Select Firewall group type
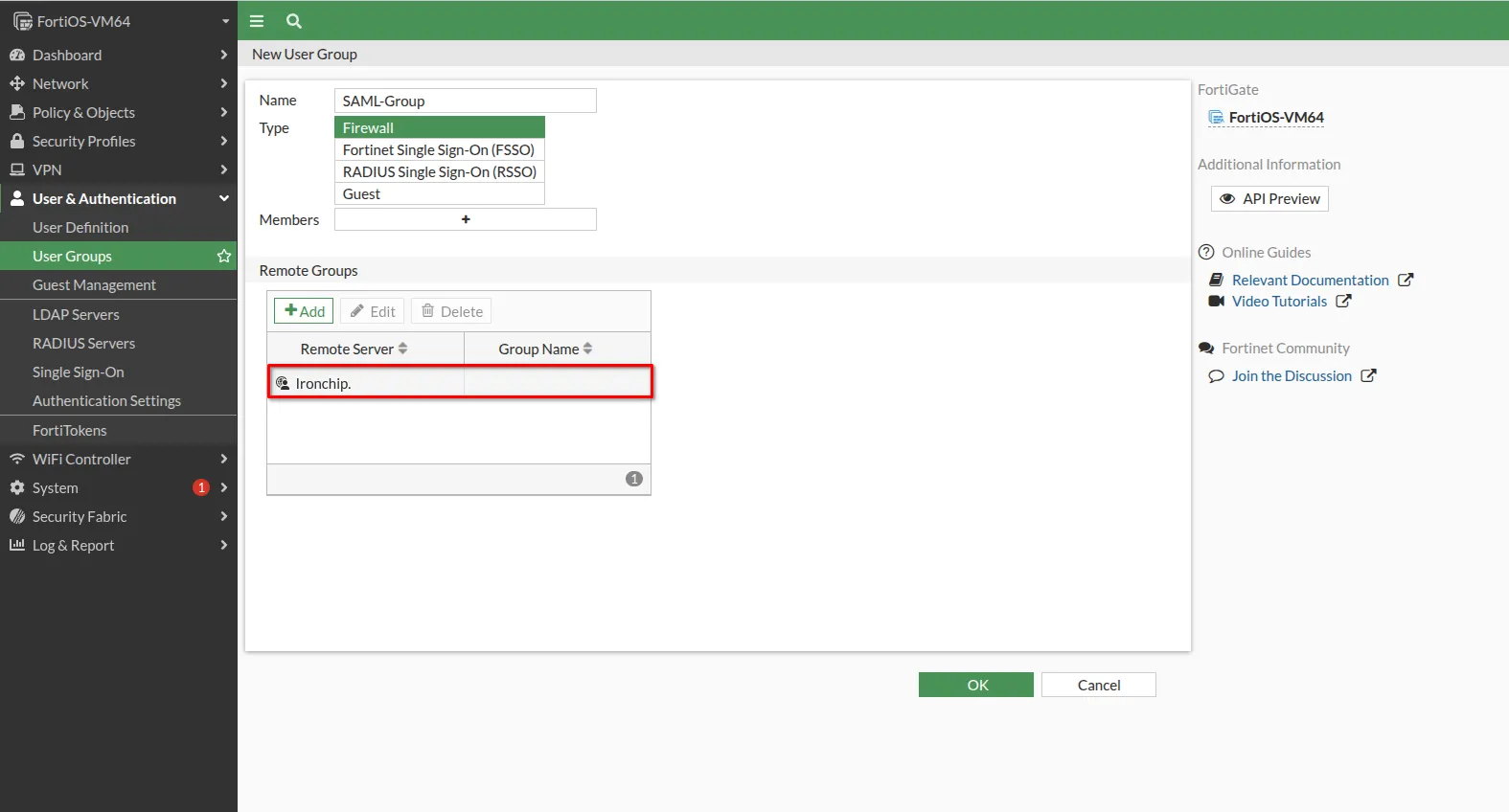 (440, 127)
